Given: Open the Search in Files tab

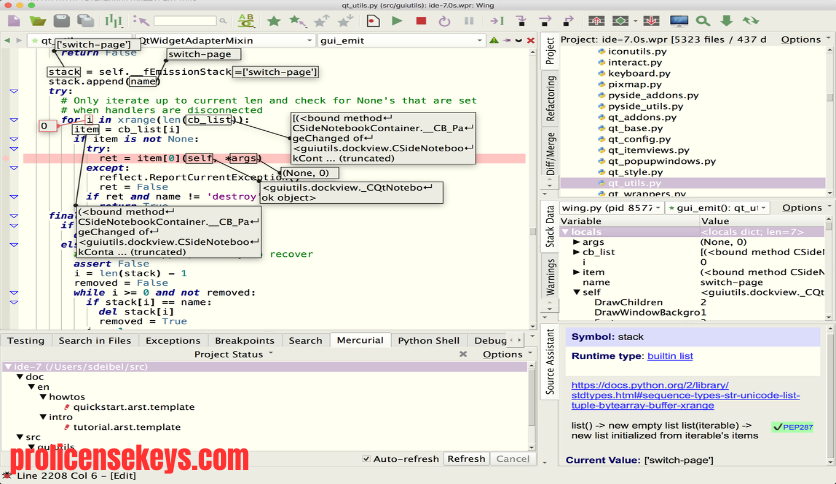Looking at the screenshot, I should pos(94,341).
